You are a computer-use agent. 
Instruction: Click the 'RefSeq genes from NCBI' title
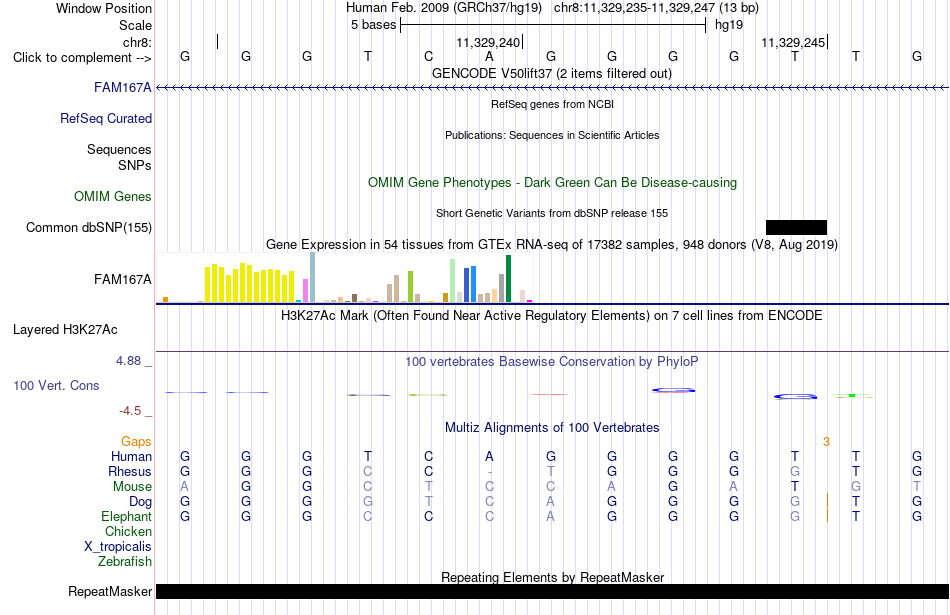[x=552, y=104]
